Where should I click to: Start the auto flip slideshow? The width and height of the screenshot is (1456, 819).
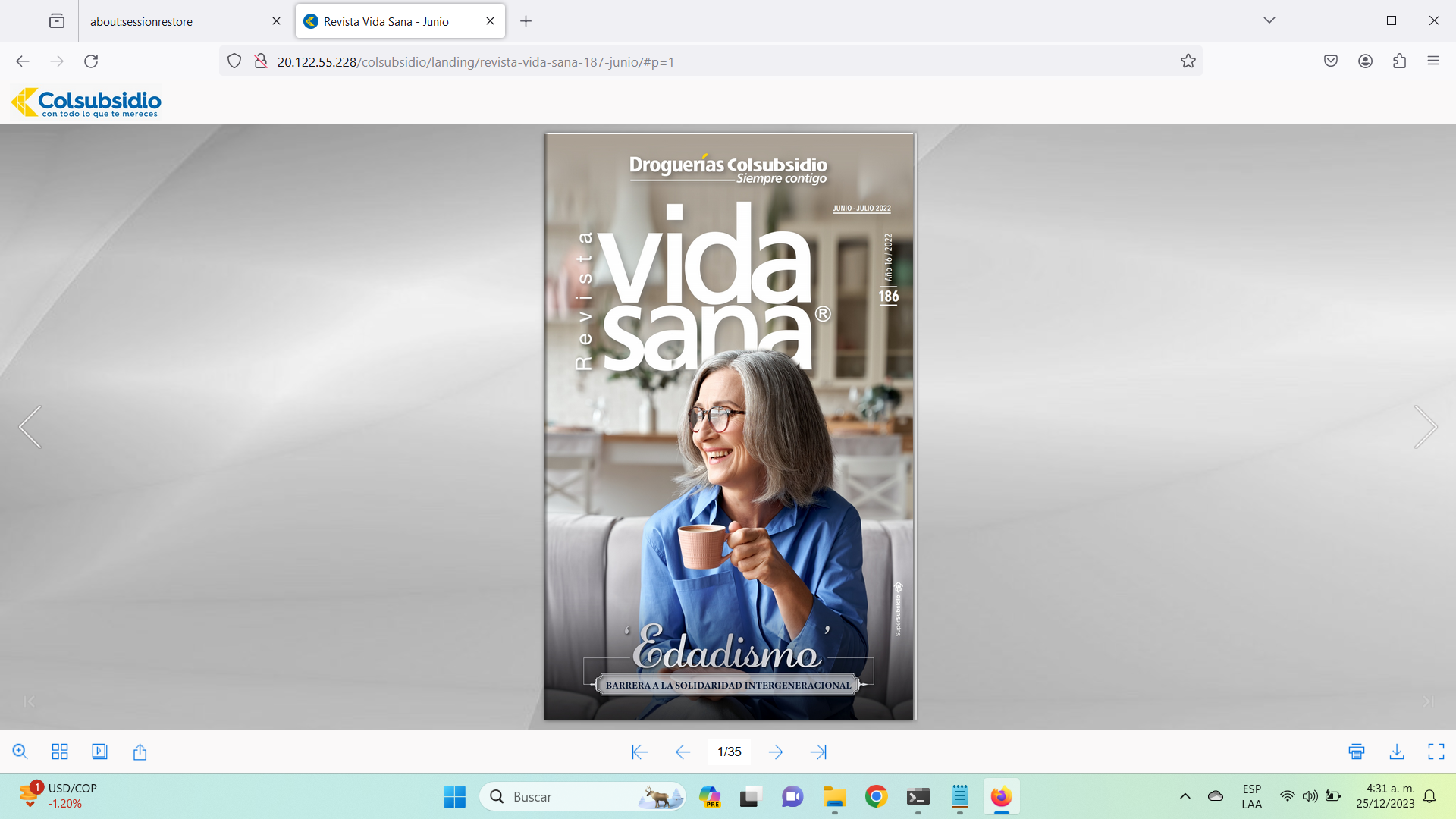tap(99, 752)
